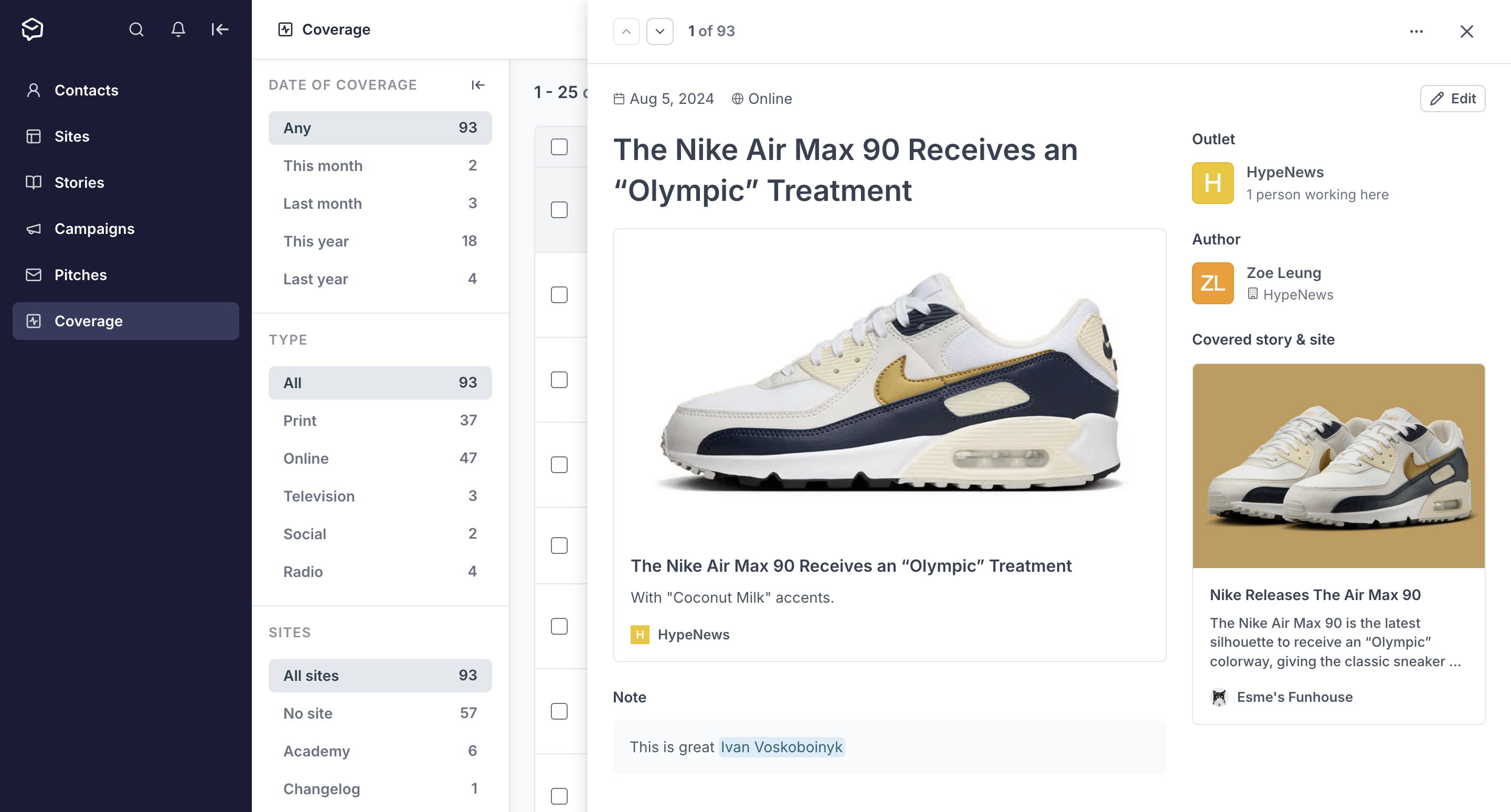Click the pencil icon in the Edit button
This screenshot has height=812, width=1511.
1436,99
